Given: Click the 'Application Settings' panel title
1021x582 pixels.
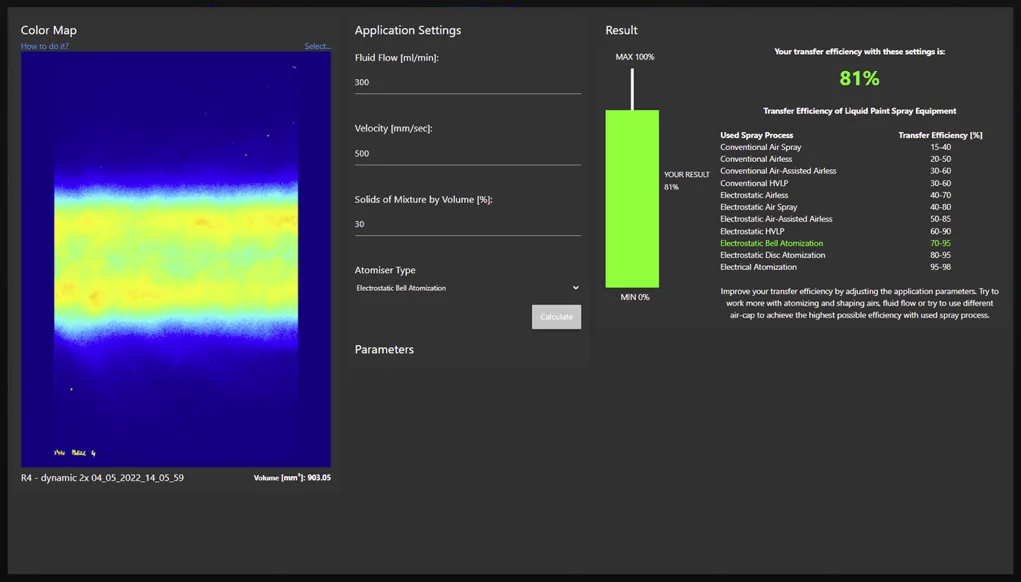Looking at the screenshot, I should [408, 31].
